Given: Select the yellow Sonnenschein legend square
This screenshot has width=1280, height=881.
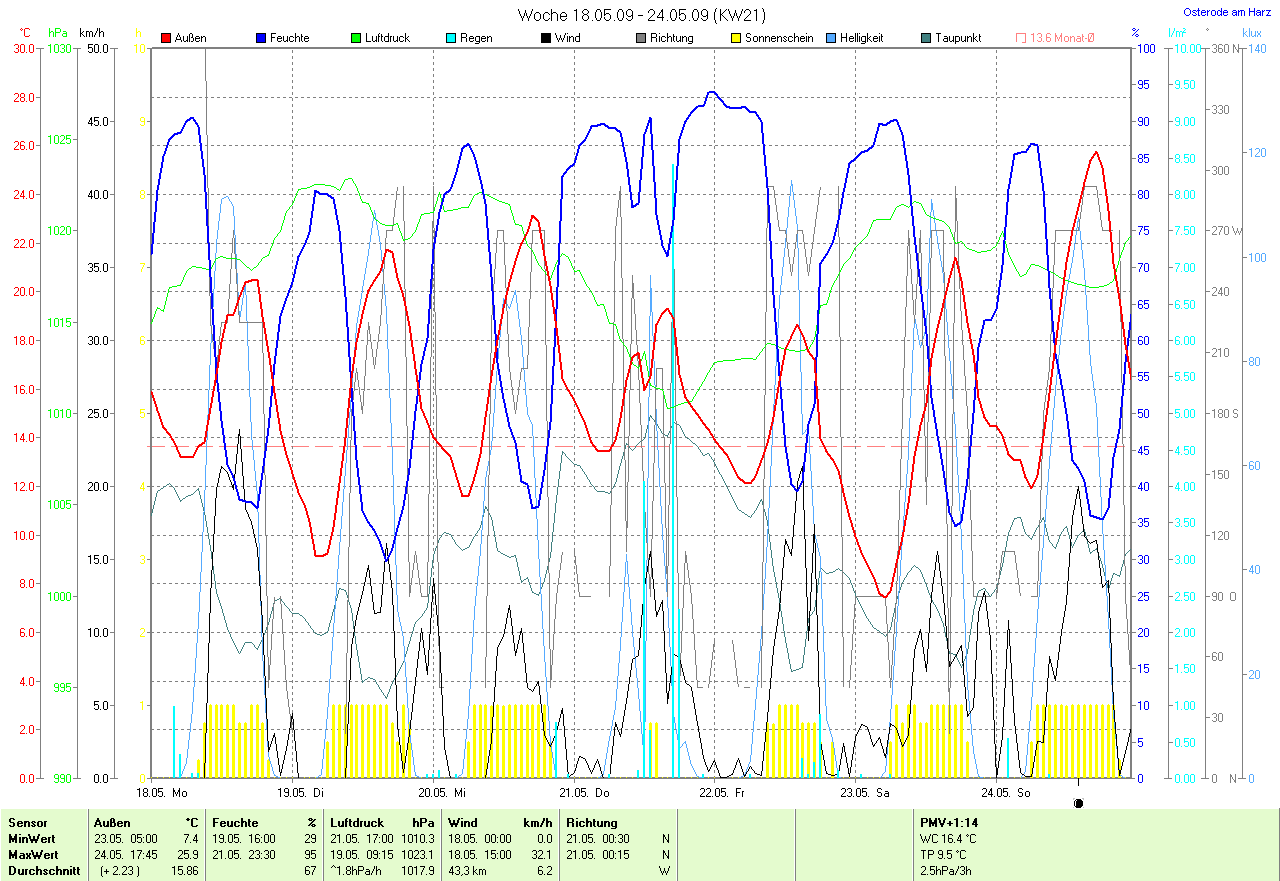Looking at the screenshot, I should [736, 38].
